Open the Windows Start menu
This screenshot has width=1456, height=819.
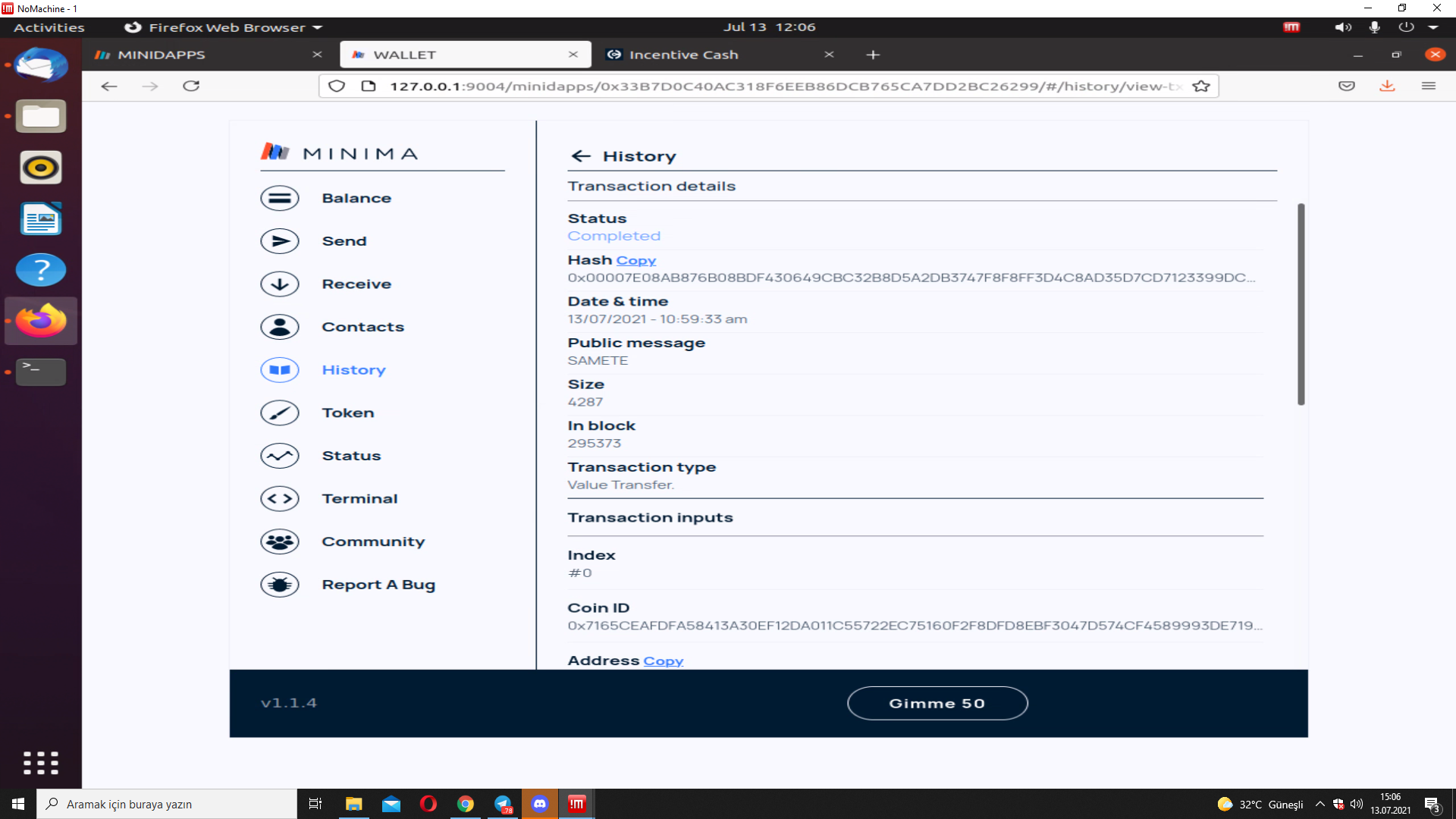[x=18, y=804]
